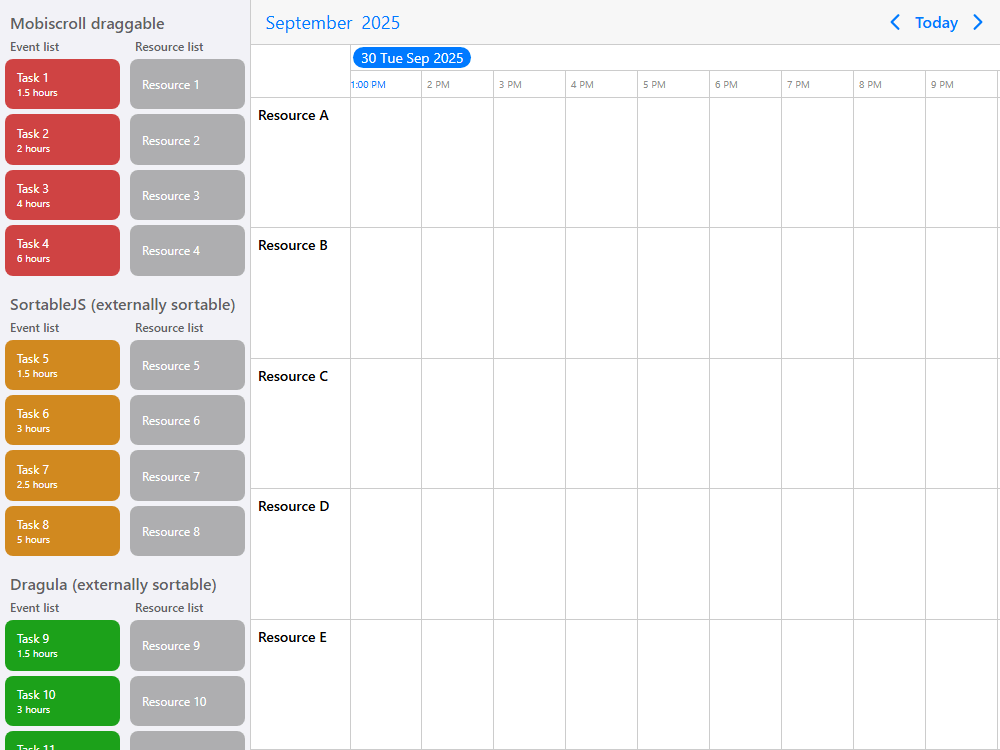The height and width of the screenshot is (750, 1000).
Task: Click the year 2025 in header
Action: (x=380, y=22)
